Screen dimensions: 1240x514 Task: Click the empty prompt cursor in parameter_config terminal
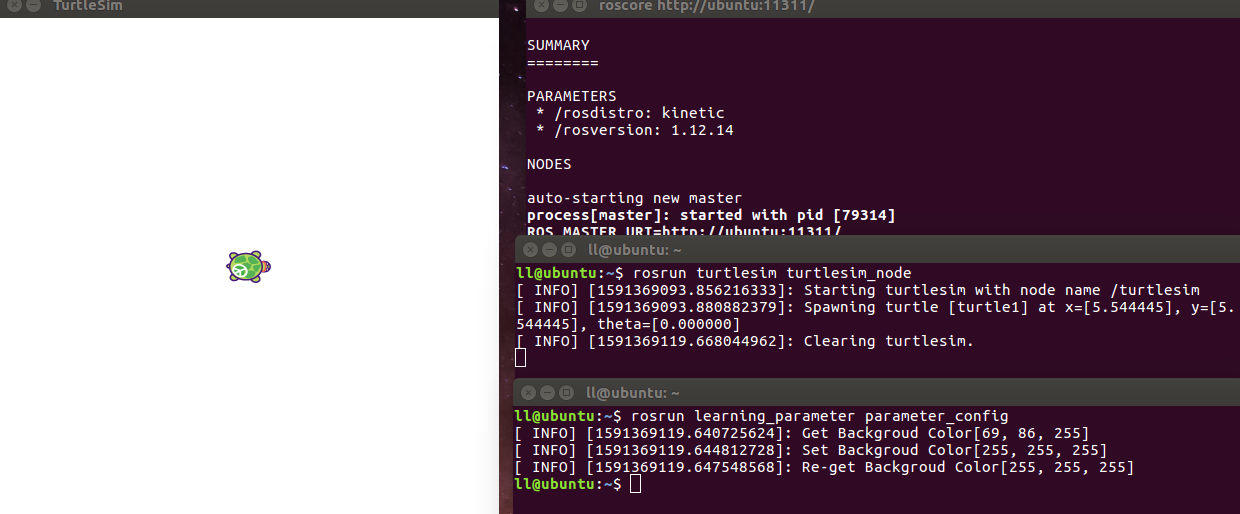coord(636,484)
